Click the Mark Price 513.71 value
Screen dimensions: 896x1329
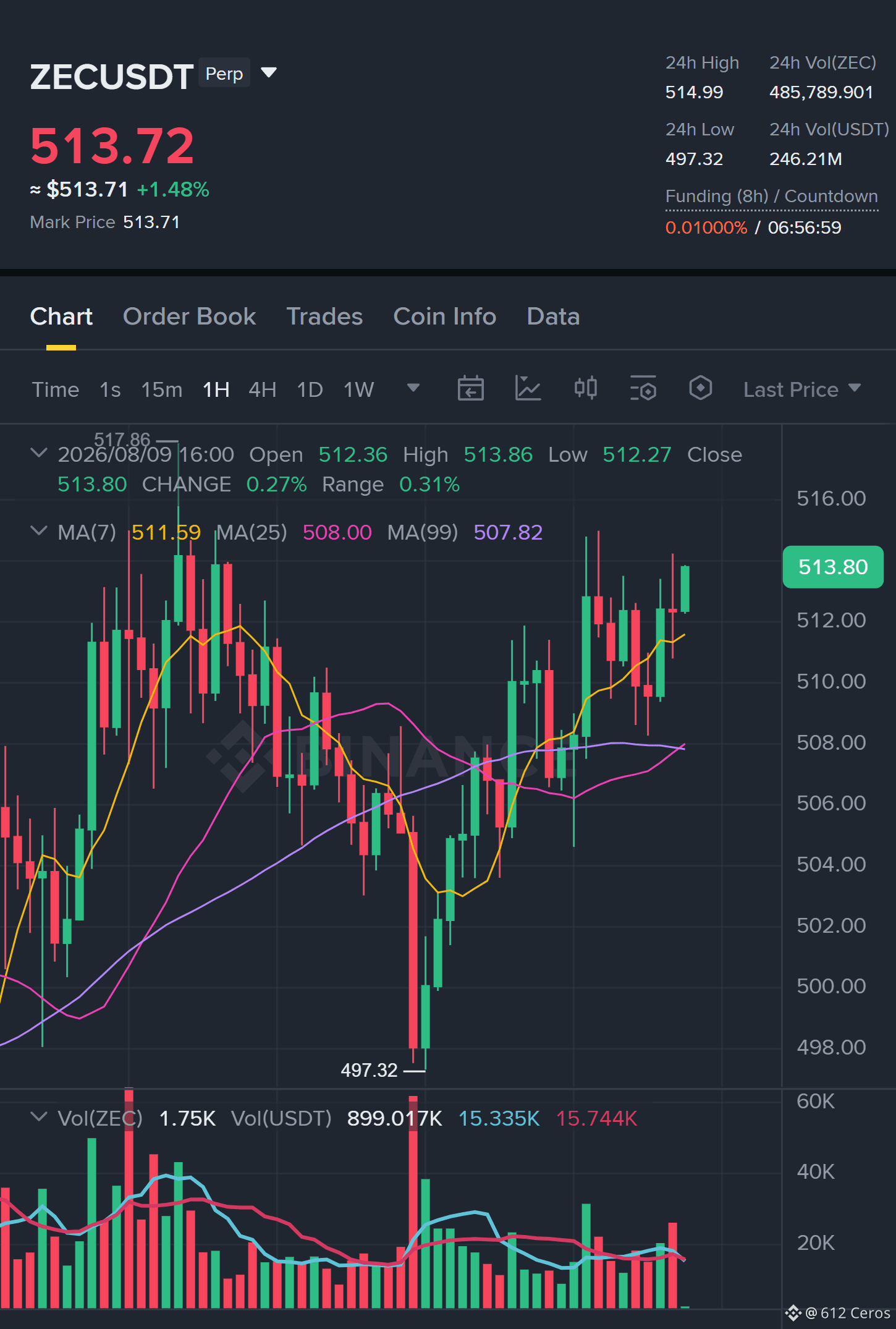click(151, 222)
